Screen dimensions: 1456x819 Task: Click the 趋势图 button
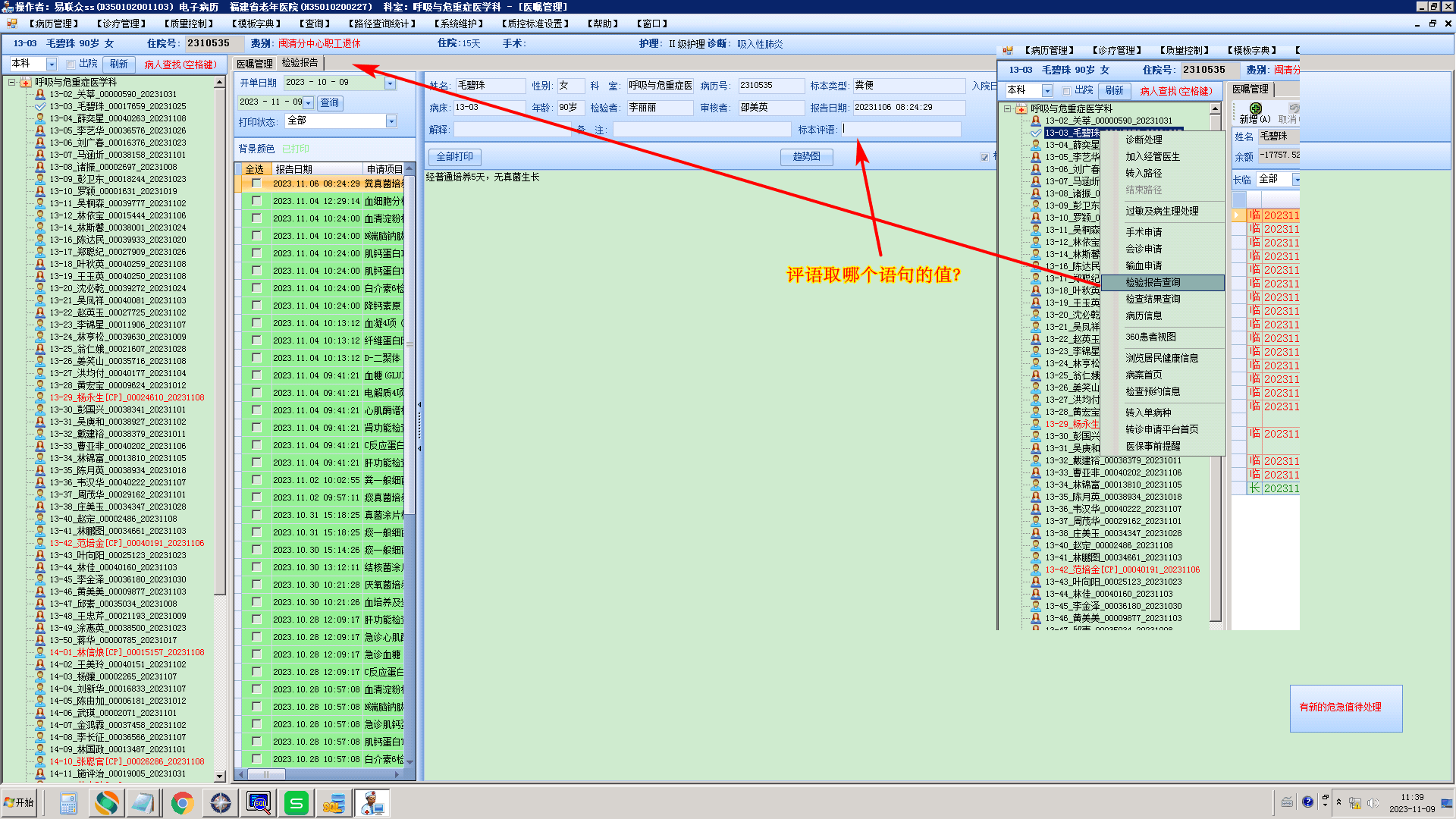806,157
